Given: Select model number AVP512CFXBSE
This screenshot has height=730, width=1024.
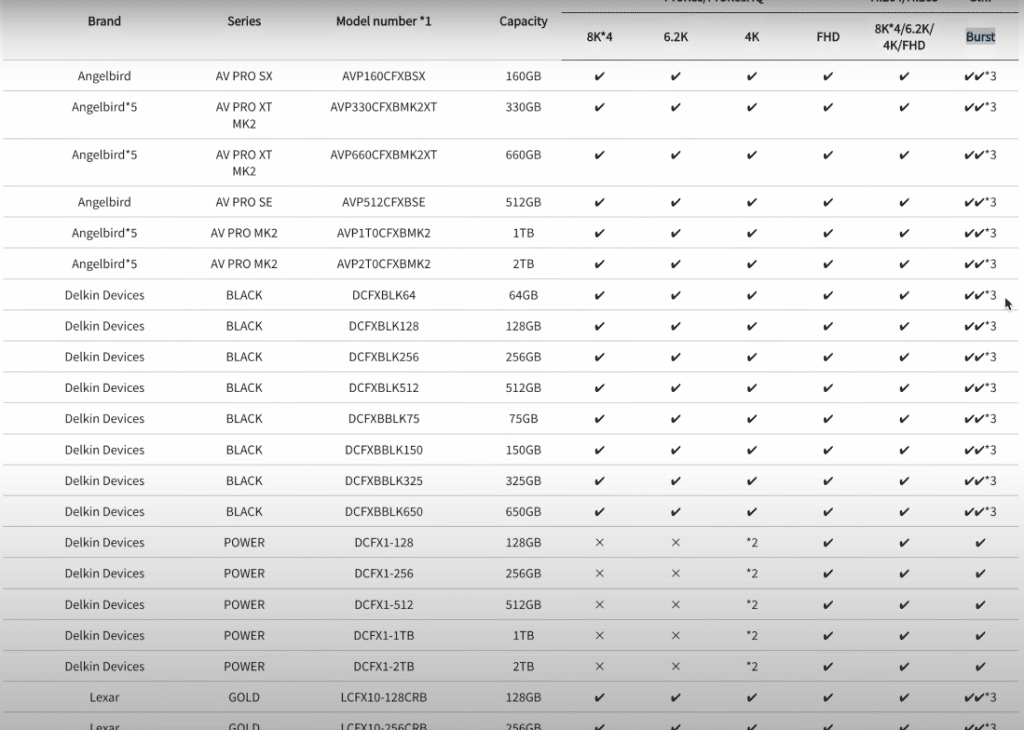Looking at the screenshot, I should click(384, 202).
